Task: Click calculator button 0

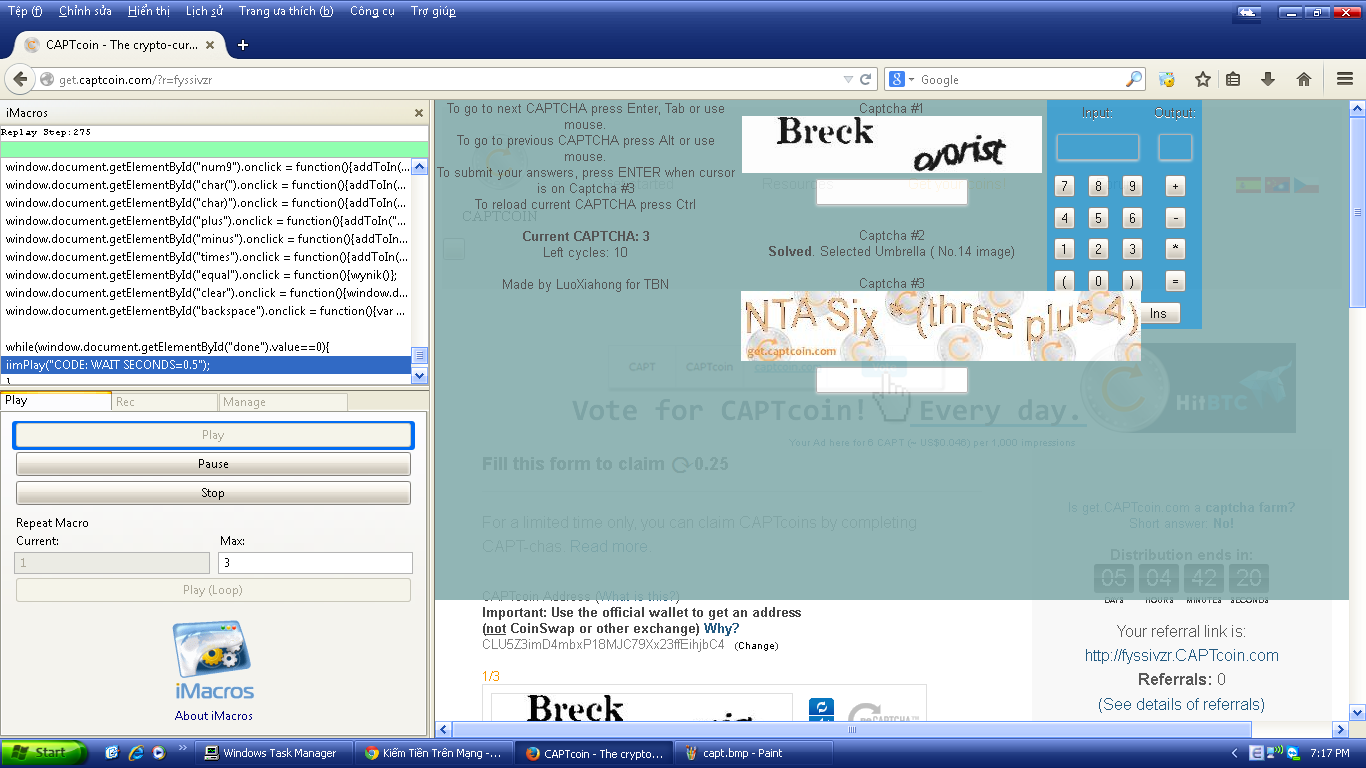Action: [1098, 281]
